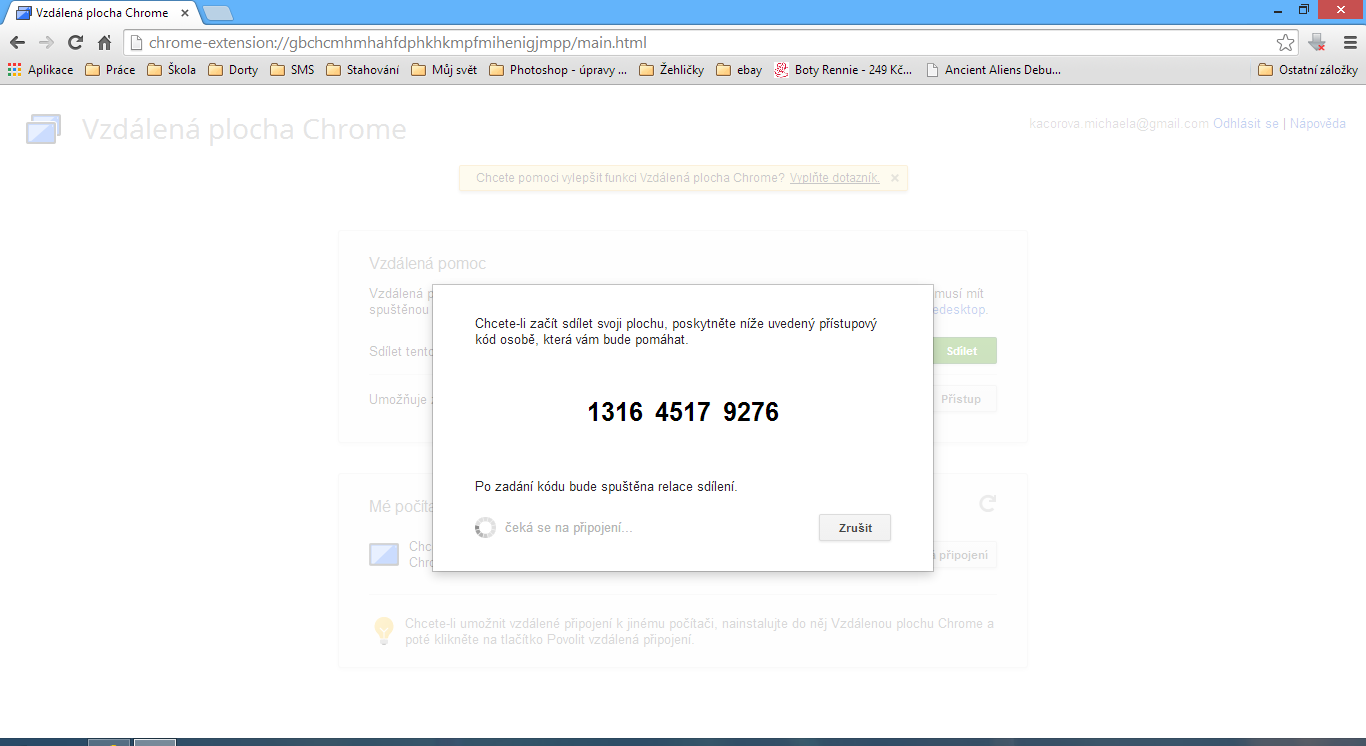Dismiss the survey notification with the X
The height and width of the screenshot is (746, 1366).
(x=893, y=177)
